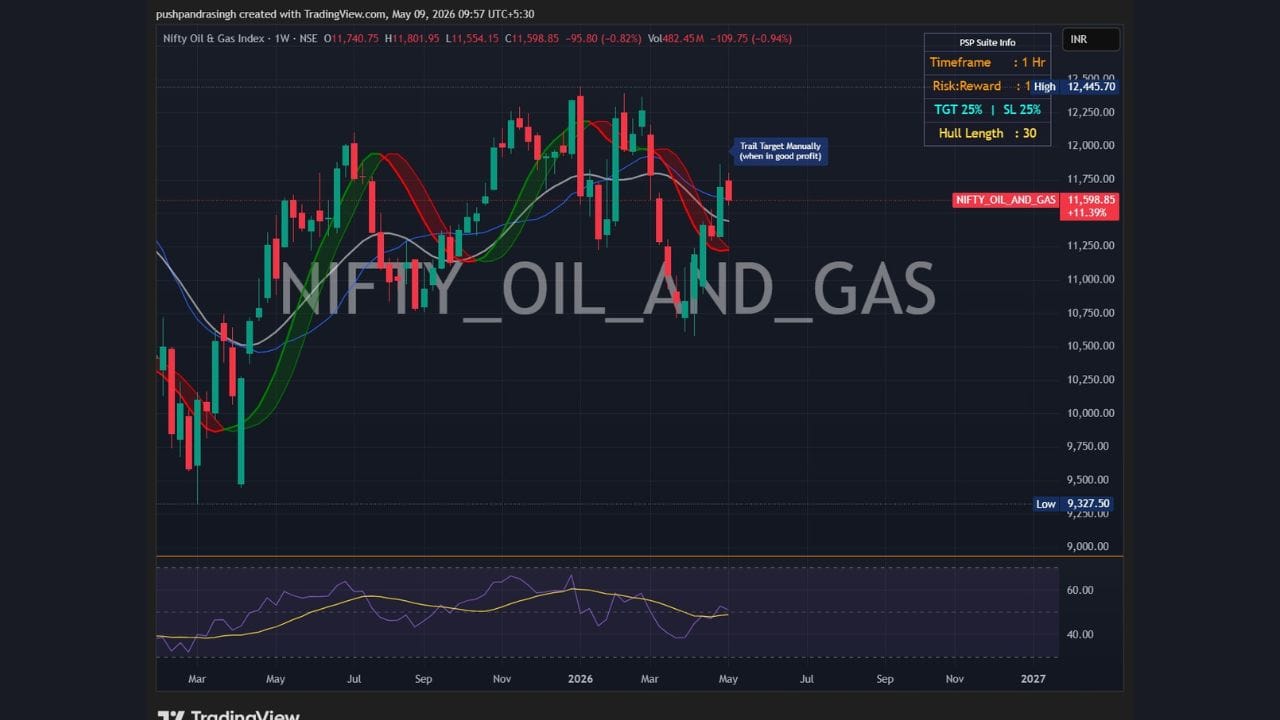
Task: Select the close value C11,598.85
Action: point(533,39)
